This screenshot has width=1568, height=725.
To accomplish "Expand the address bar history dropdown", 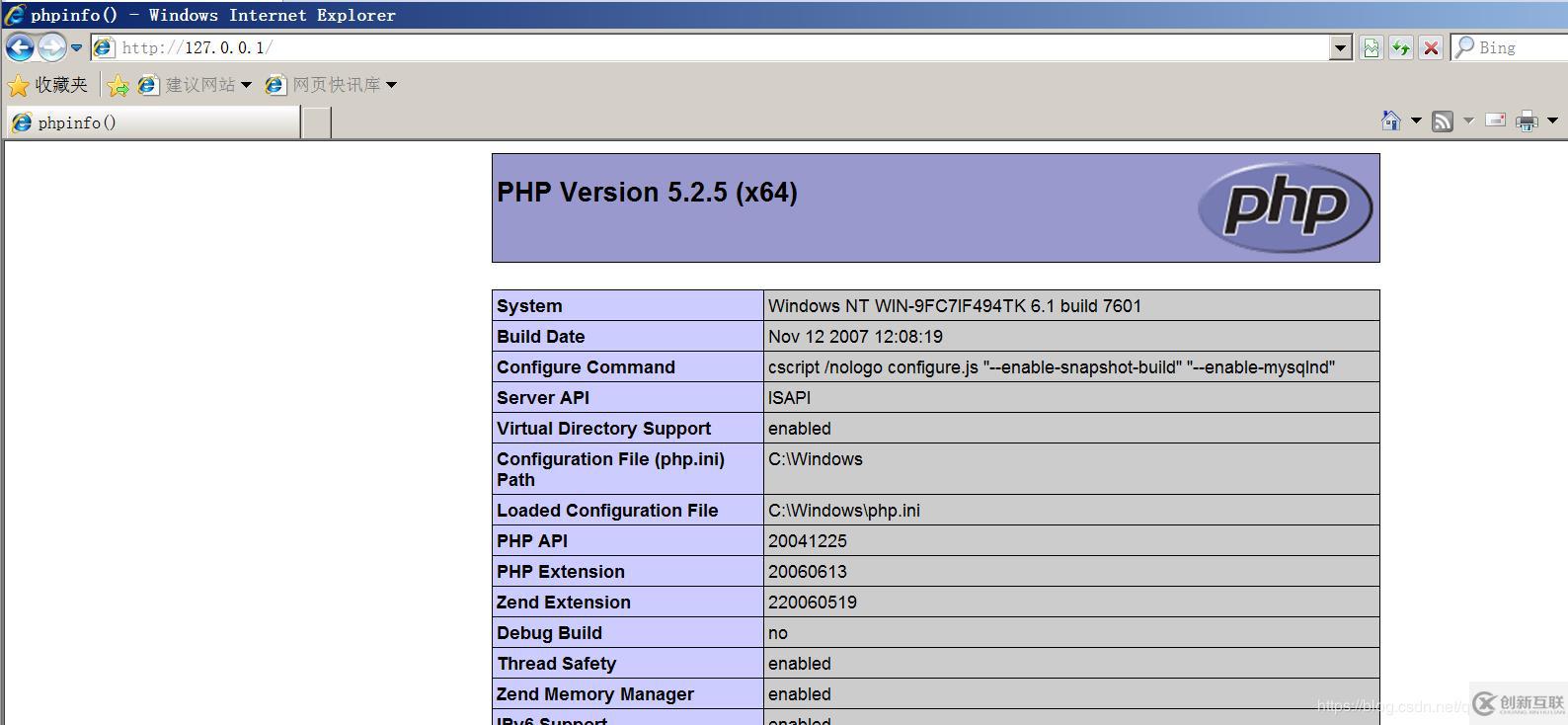I will tap(1340, 47).
